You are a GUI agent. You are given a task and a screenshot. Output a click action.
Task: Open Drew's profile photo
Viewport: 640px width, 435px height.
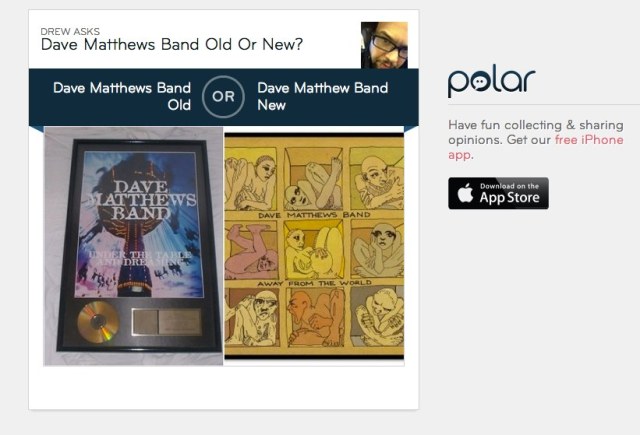(x=384, y=45)
